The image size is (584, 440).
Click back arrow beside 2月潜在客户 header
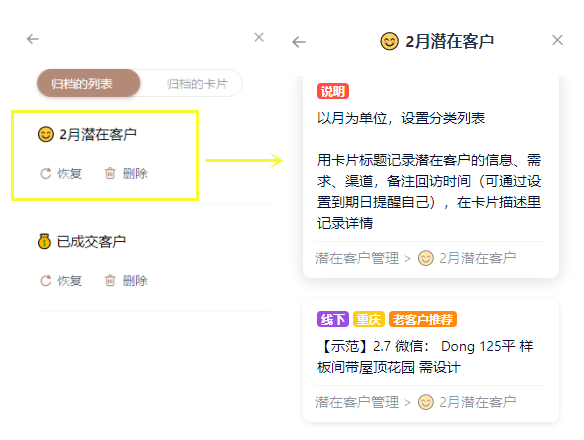click(x=299, y=42)
